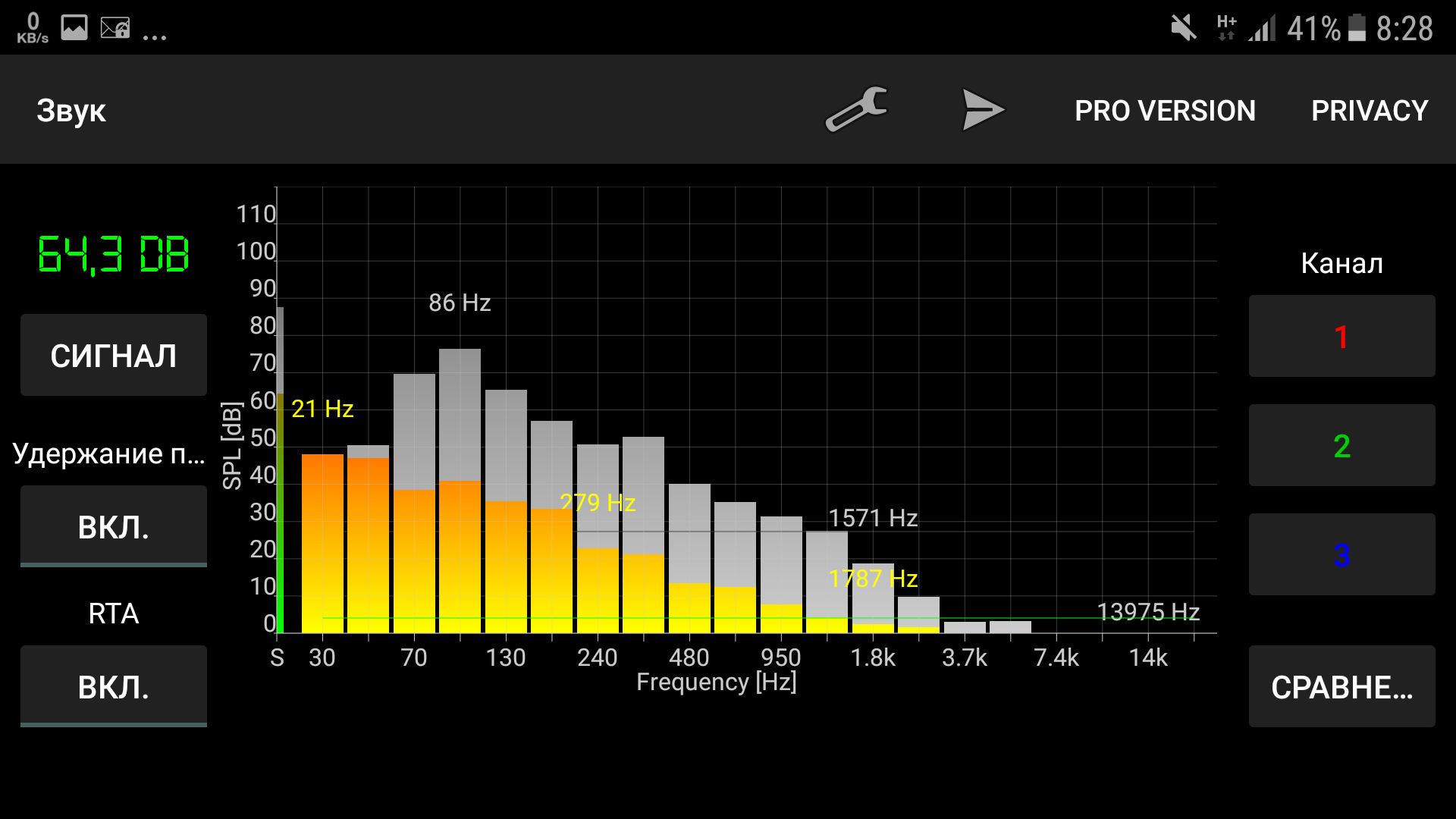Toggle peak hold ВКЛ. button
This screenshot has height=819, width=1456.
coord(114,527)
